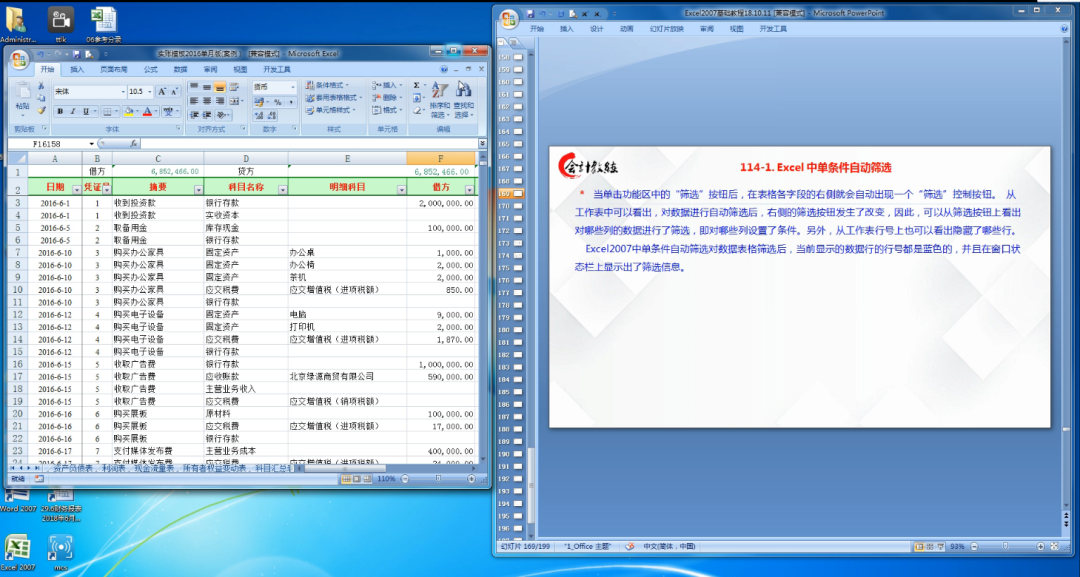Open the PowerPoint Office button menu

coord(508,19)
